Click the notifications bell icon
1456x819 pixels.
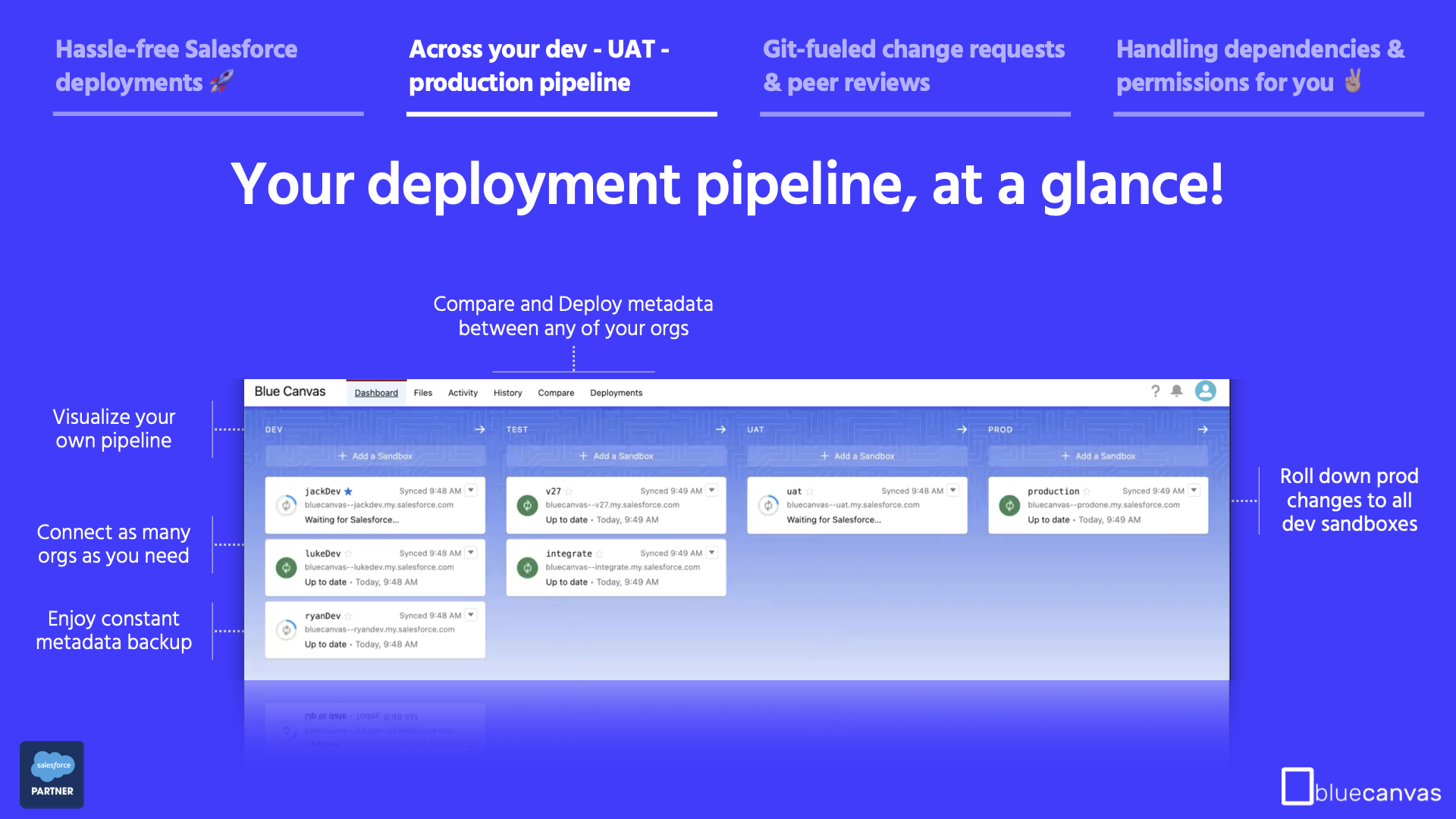point(1176,391)
